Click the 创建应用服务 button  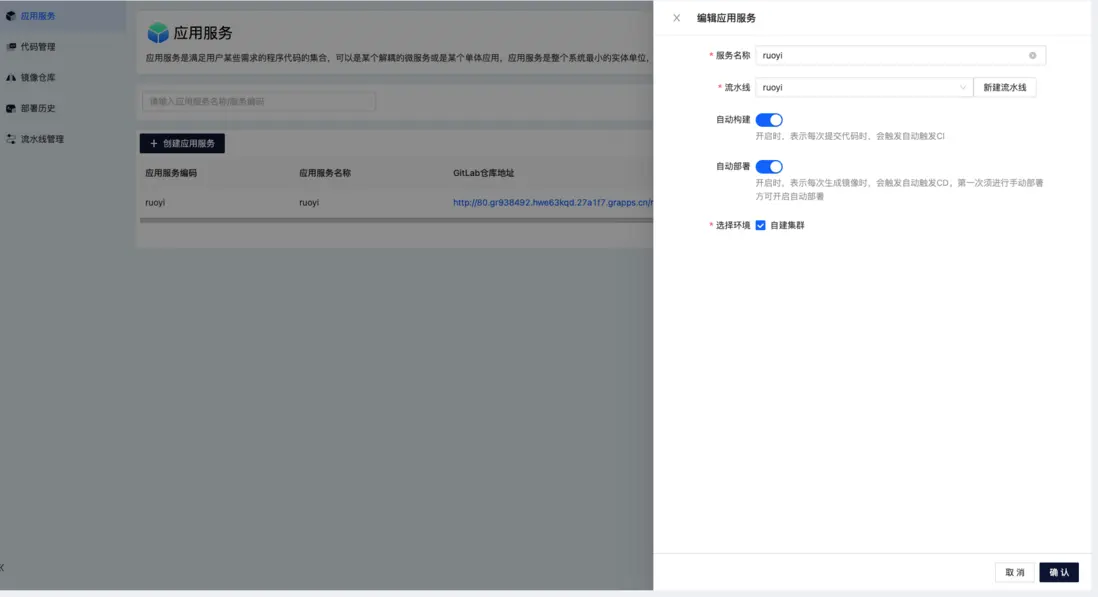182,143
